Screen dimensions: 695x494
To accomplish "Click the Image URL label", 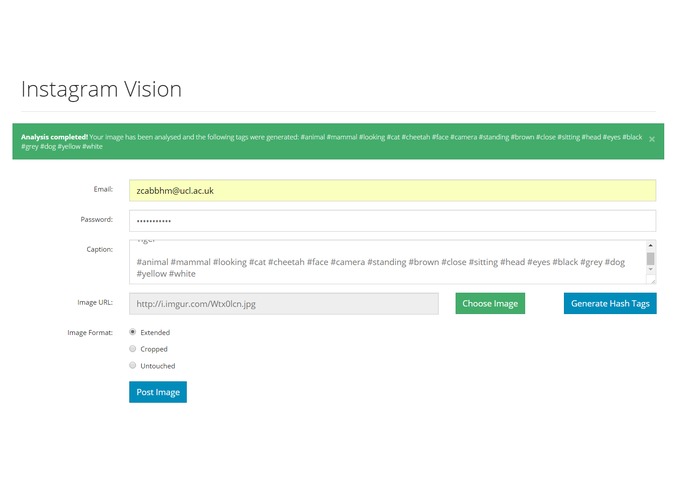I will tap(95, 303).
